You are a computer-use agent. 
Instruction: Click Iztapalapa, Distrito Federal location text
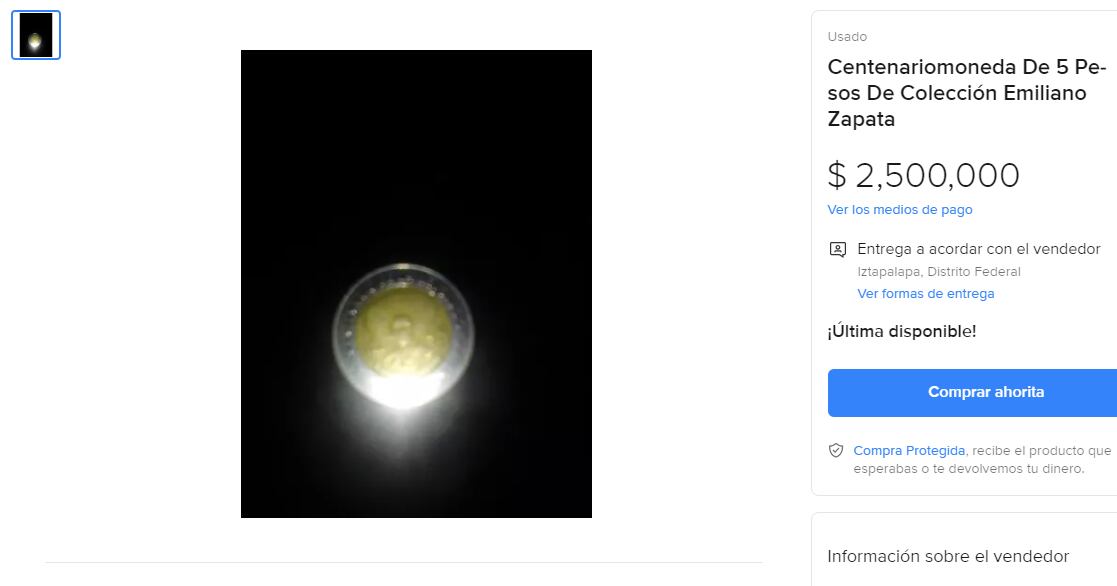(938, 272)
